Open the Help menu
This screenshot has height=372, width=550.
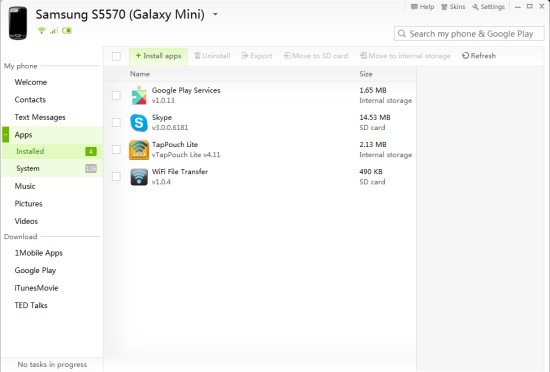click(422, 7)
